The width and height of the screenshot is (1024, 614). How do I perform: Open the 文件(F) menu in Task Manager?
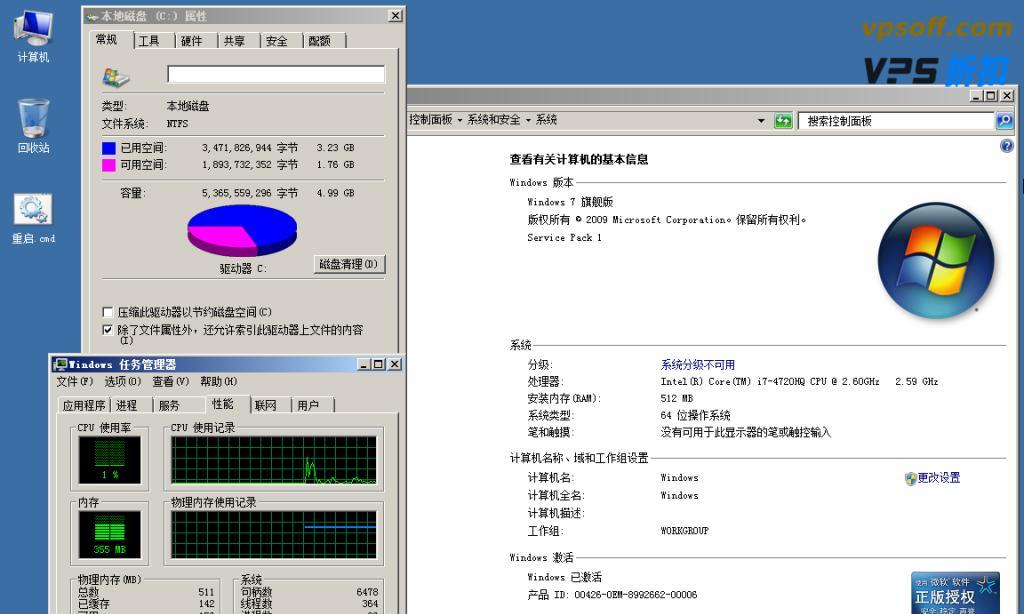74,381
